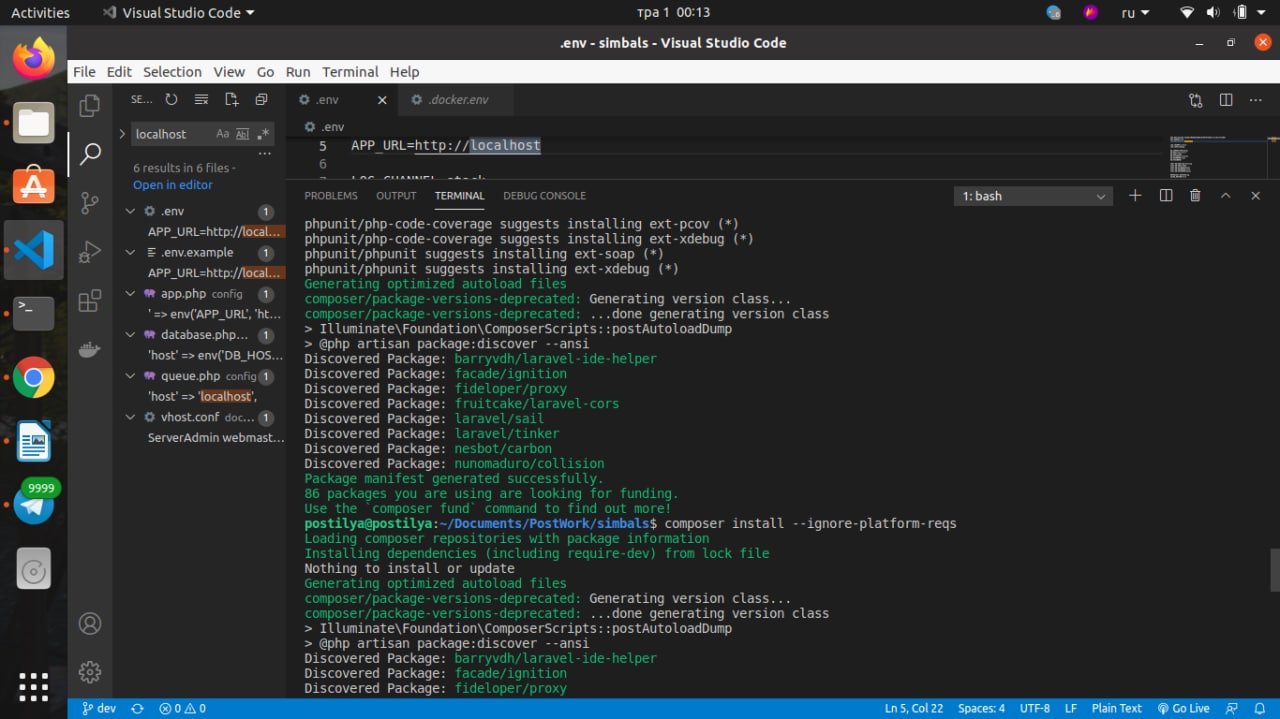Switch to the DEBUG CONSOLE tab
1280x719 pixels.
(544, 196)
